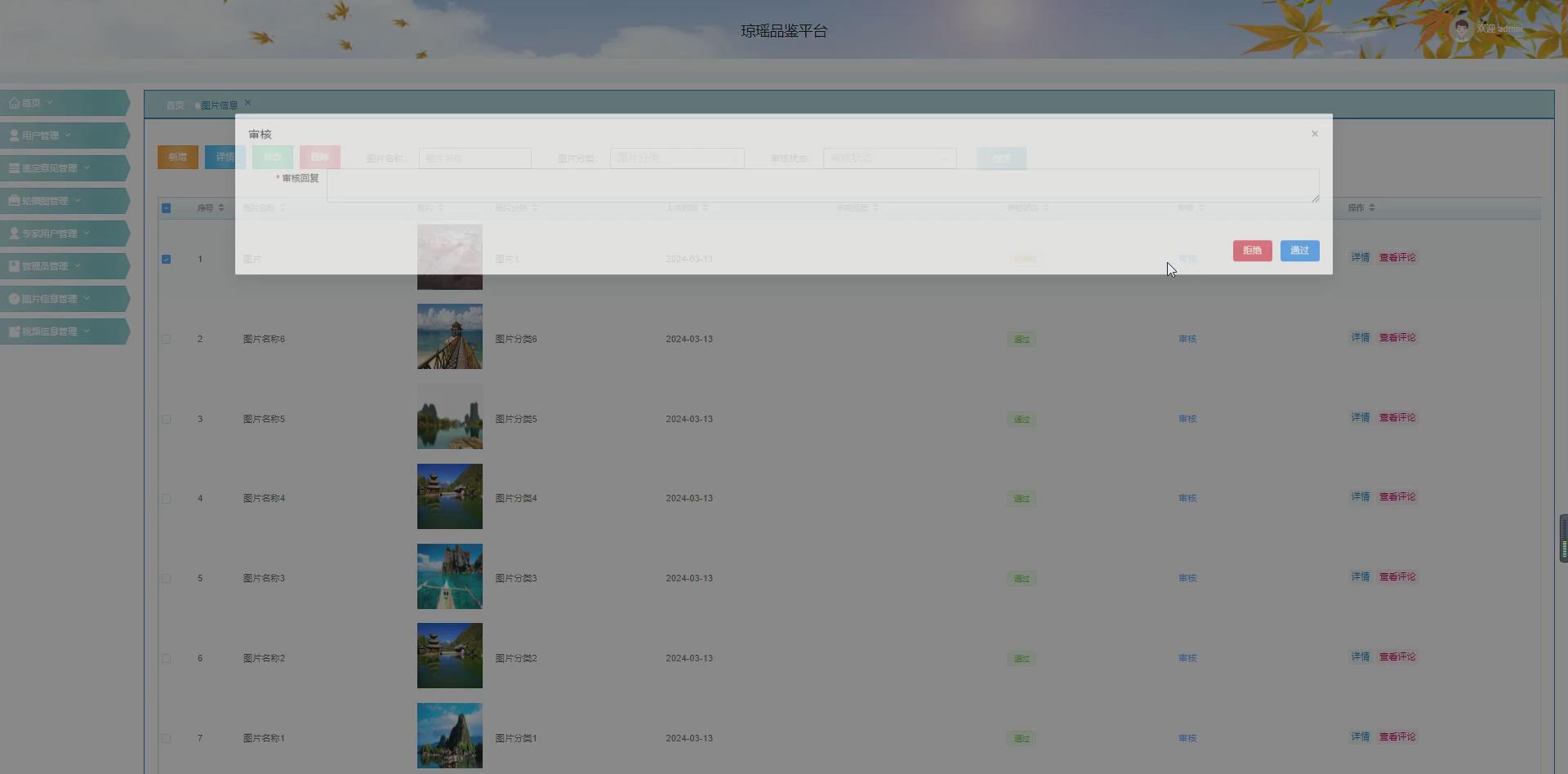Open the pavilion thumbnail in 图片名称4 row
This screenshot has width=1568, height=774.
coord(450,496)
